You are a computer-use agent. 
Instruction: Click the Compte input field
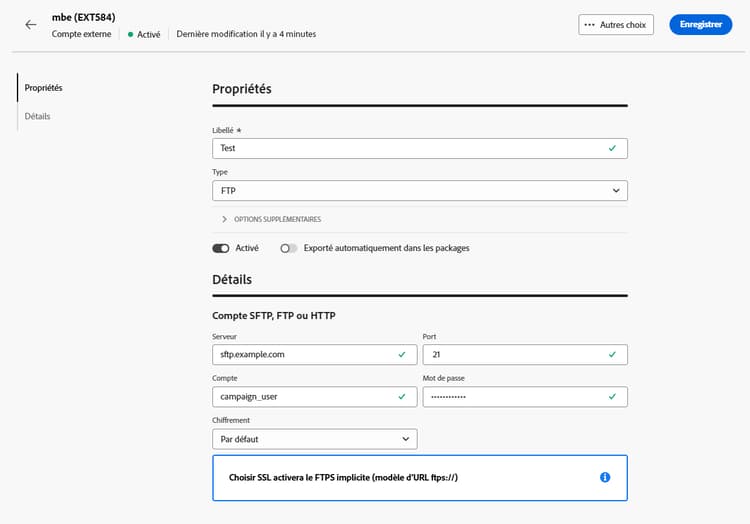coord(314,396)
